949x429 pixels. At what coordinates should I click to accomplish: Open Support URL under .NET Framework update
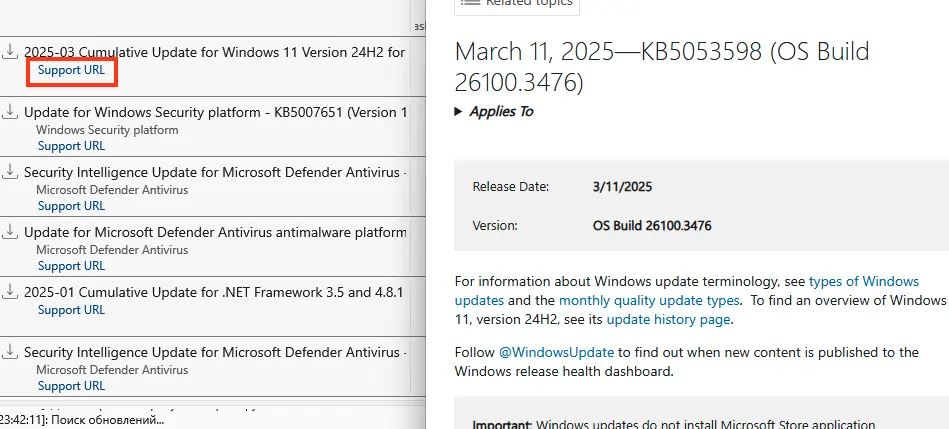[x=71, y=310]
